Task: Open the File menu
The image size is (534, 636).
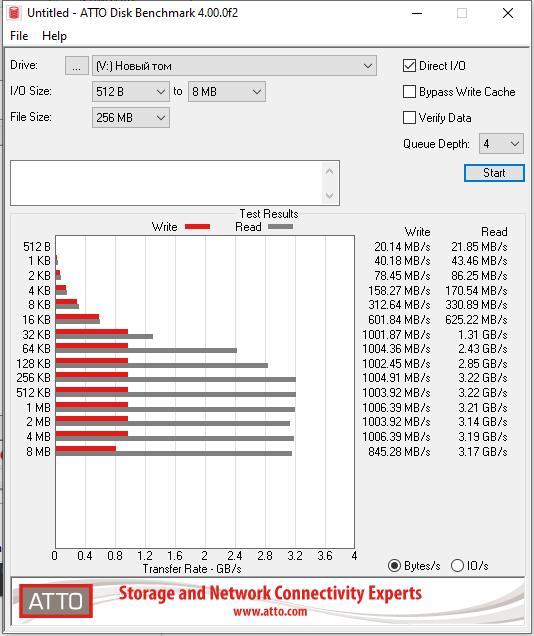Action: [19, 36]
